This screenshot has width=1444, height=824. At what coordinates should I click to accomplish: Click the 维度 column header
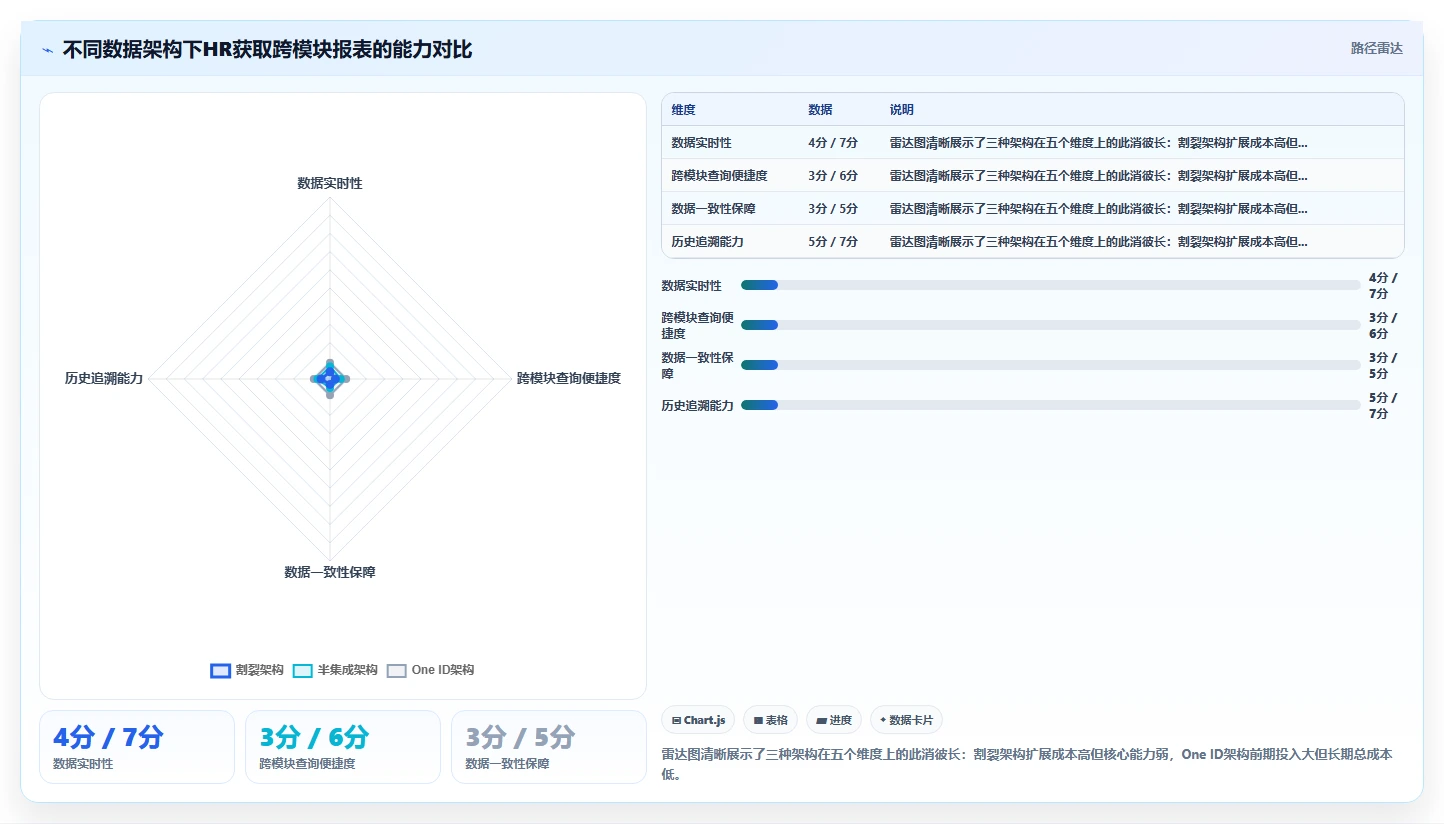684,109
